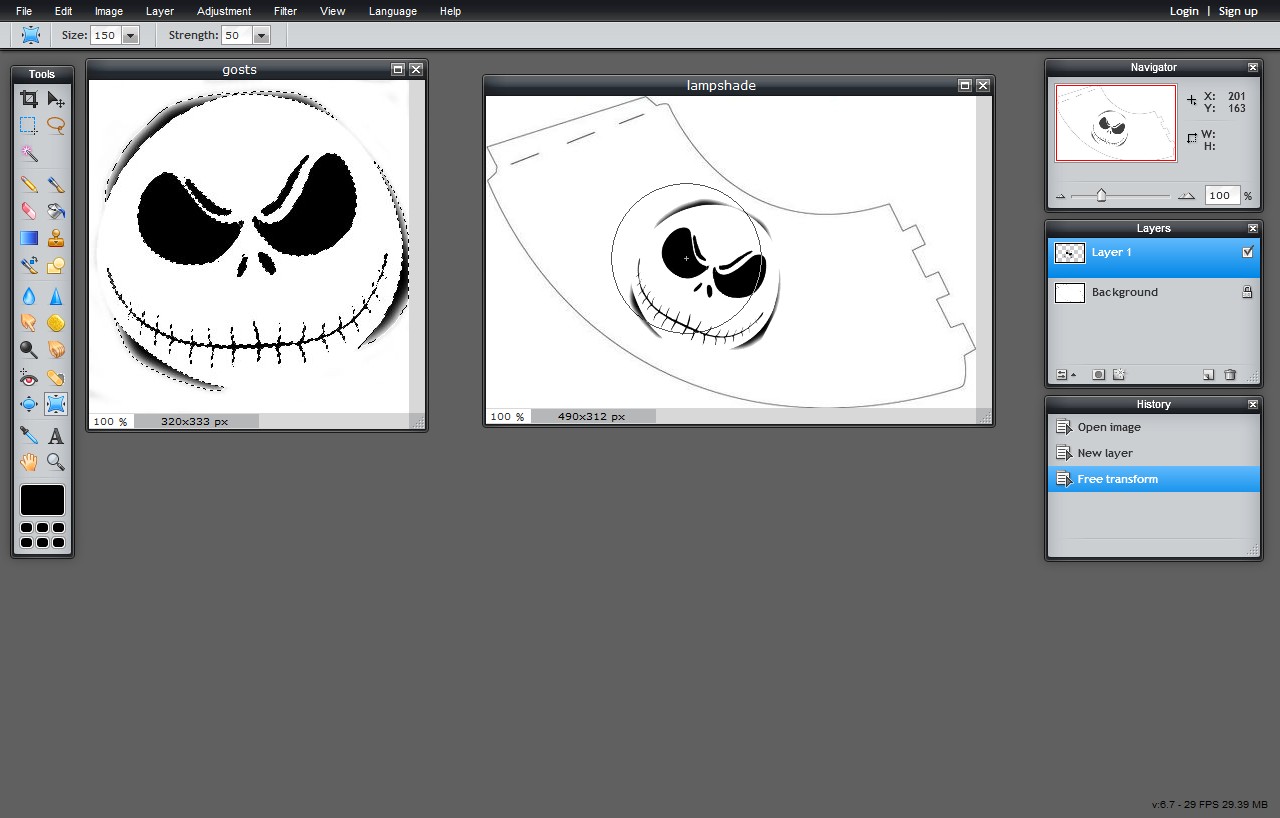Image resolution: width=1280 pixels, height=818 pixels.
Task: Open the Size dropdown arrow
Action: (130, 35)
